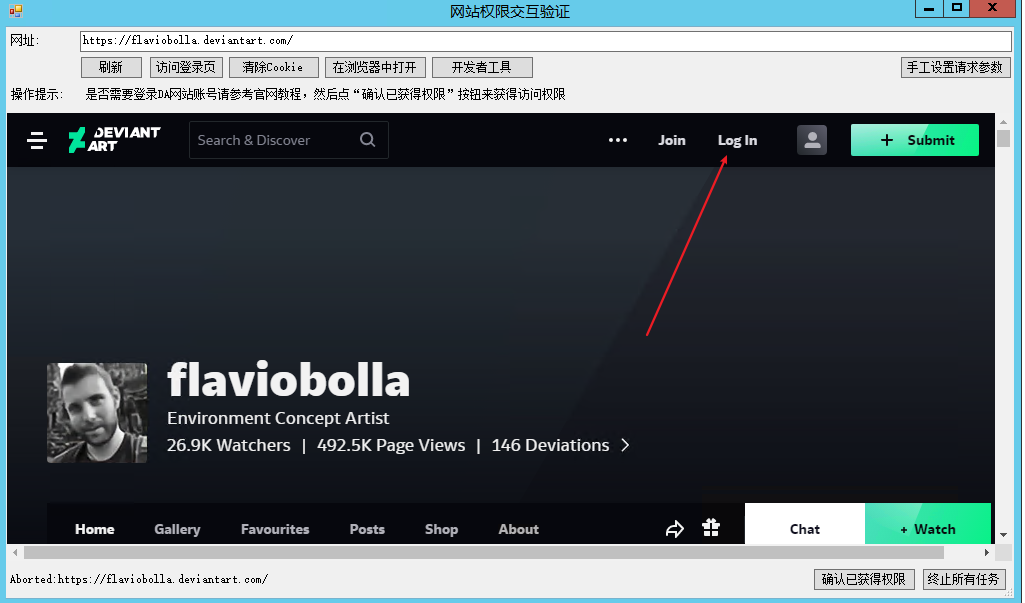1025x603 pixels.
Task: Open 开发者工具 developer tools
Action: (x=482, y=67)
